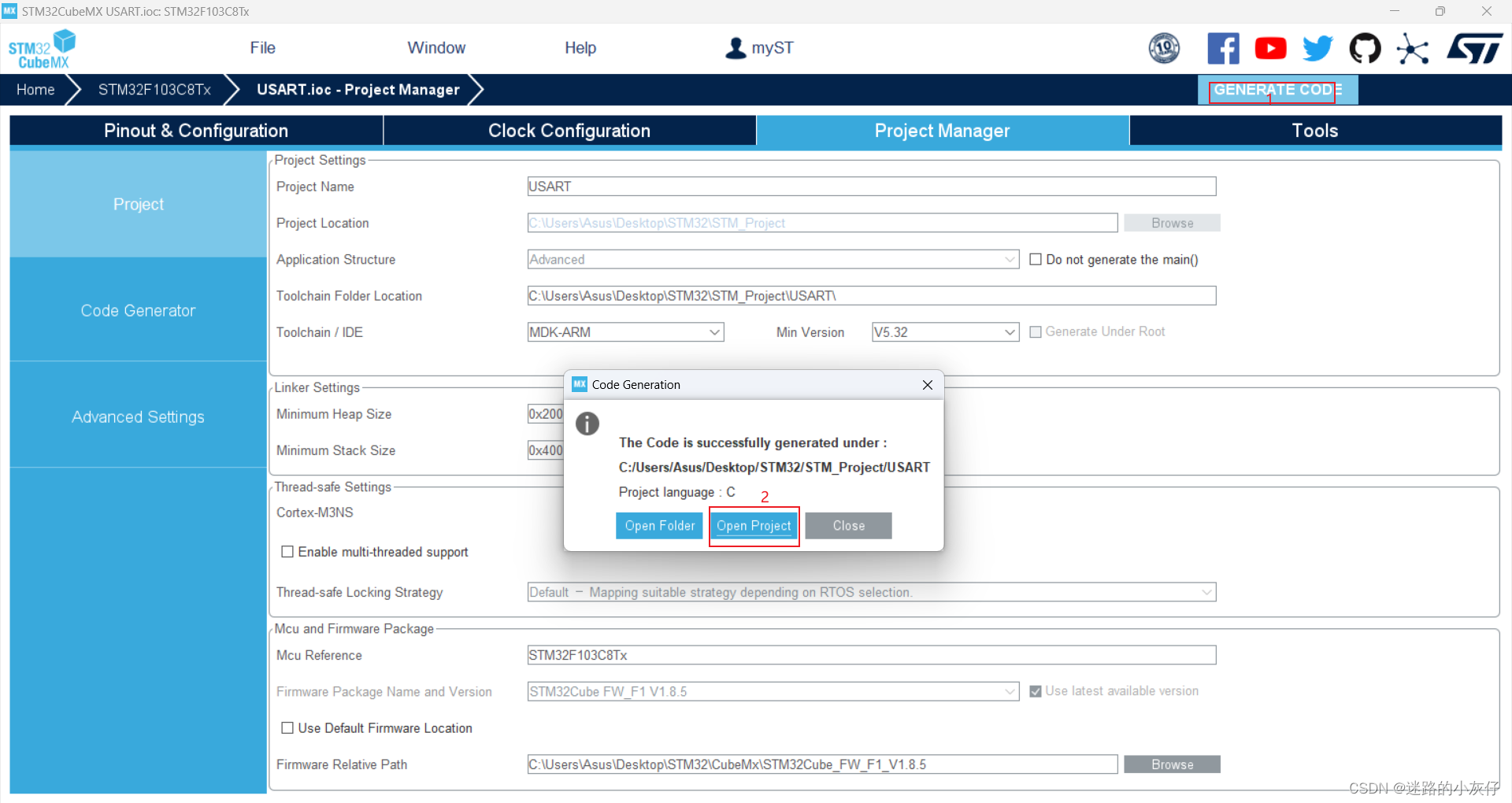
Task: Click the MX app icon in title bar
Action: [x=9, y=11]
